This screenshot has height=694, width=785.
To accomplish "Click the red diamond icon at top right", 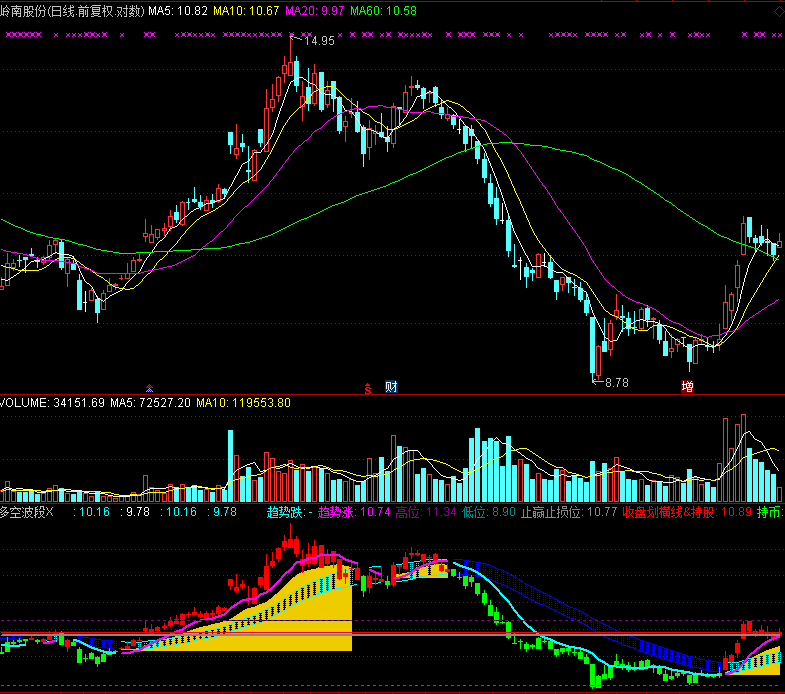I will (x=777, y=11).
